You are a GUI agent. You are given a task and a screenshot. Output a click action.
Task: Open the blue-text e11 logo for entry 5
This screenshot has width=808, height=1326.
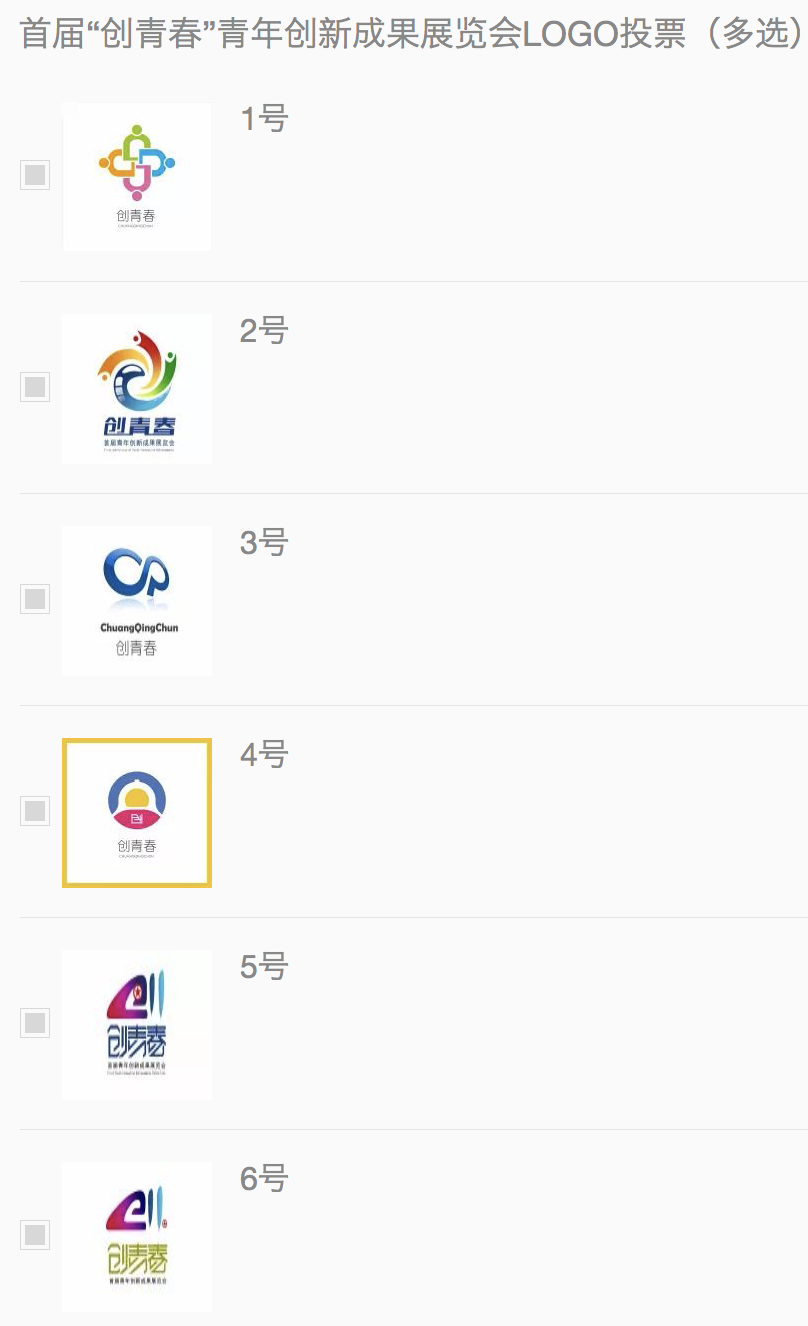pyautogui.click(x=137, y=1025)
